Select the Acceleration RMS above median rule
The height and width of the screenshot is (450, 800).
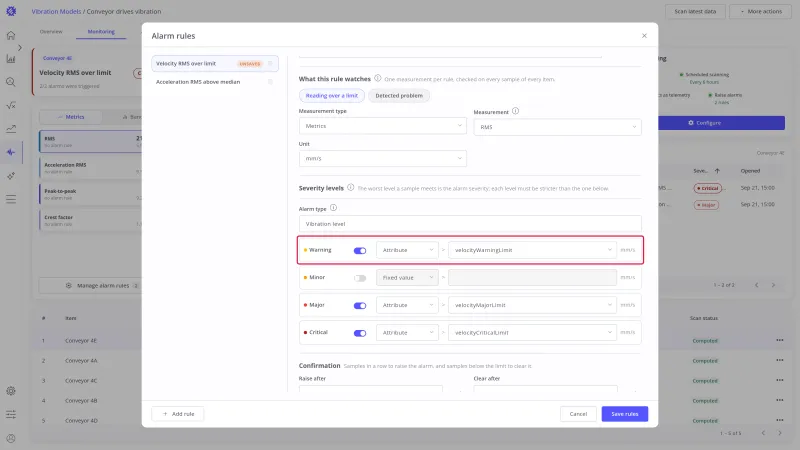(x=215, y=82)
